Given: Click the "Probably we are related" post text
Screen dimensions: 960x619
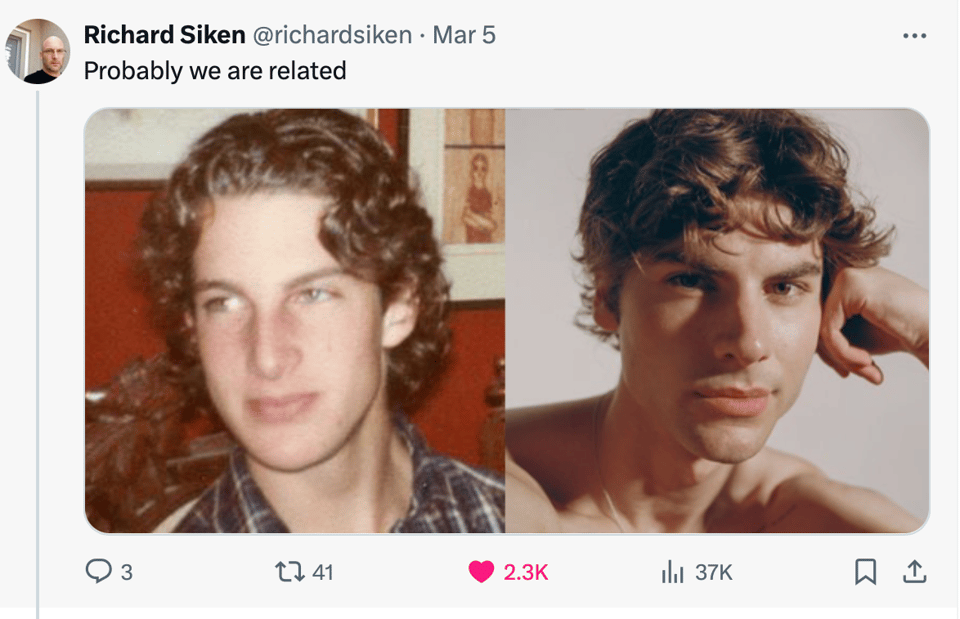Looking at the screenshot, I should click(x=214, y=71).
